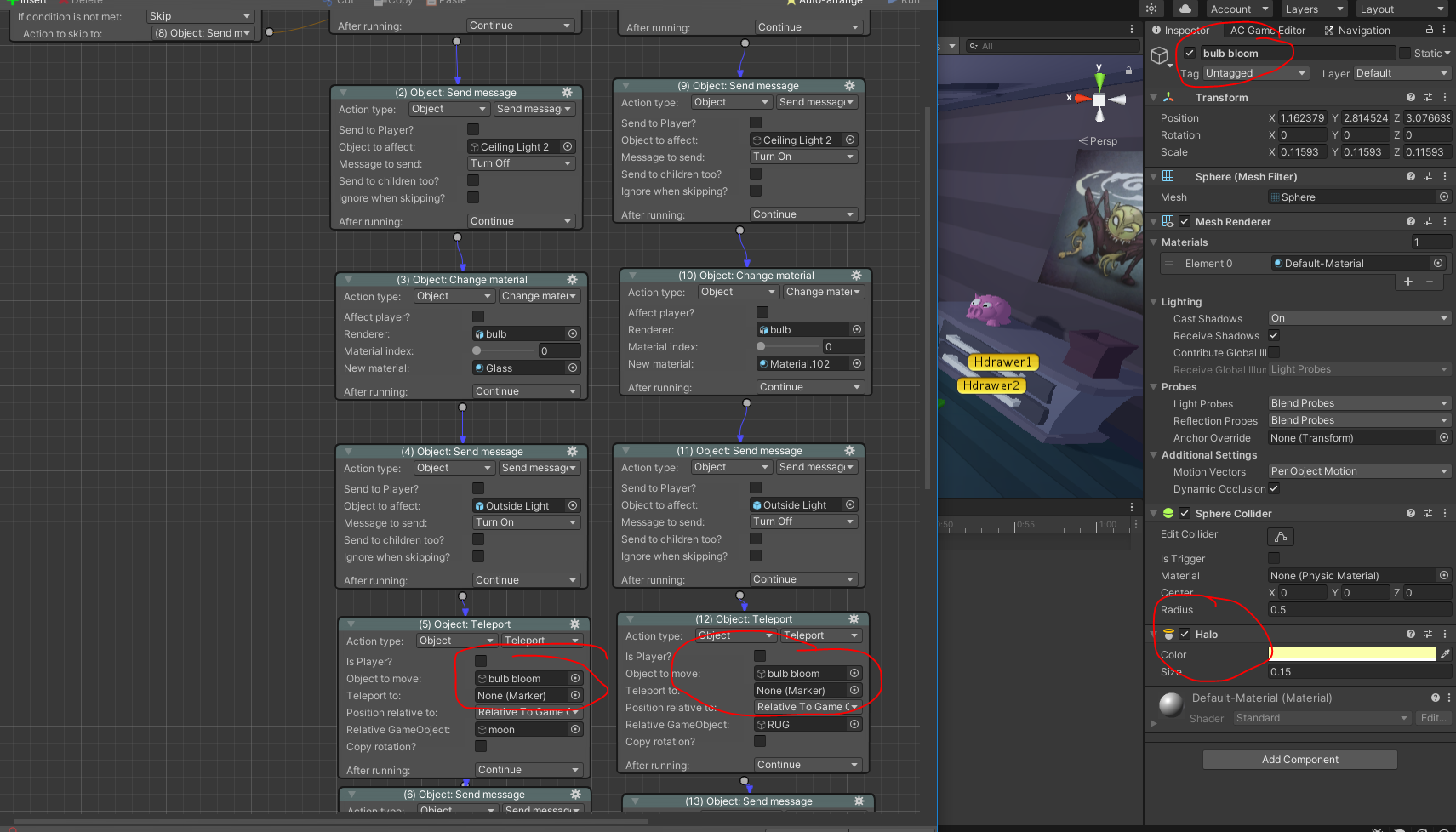Viewport: 1456px width, 832px height.
Task: Enable the Is Trigger checkbox
Action: pos(1274,558)
